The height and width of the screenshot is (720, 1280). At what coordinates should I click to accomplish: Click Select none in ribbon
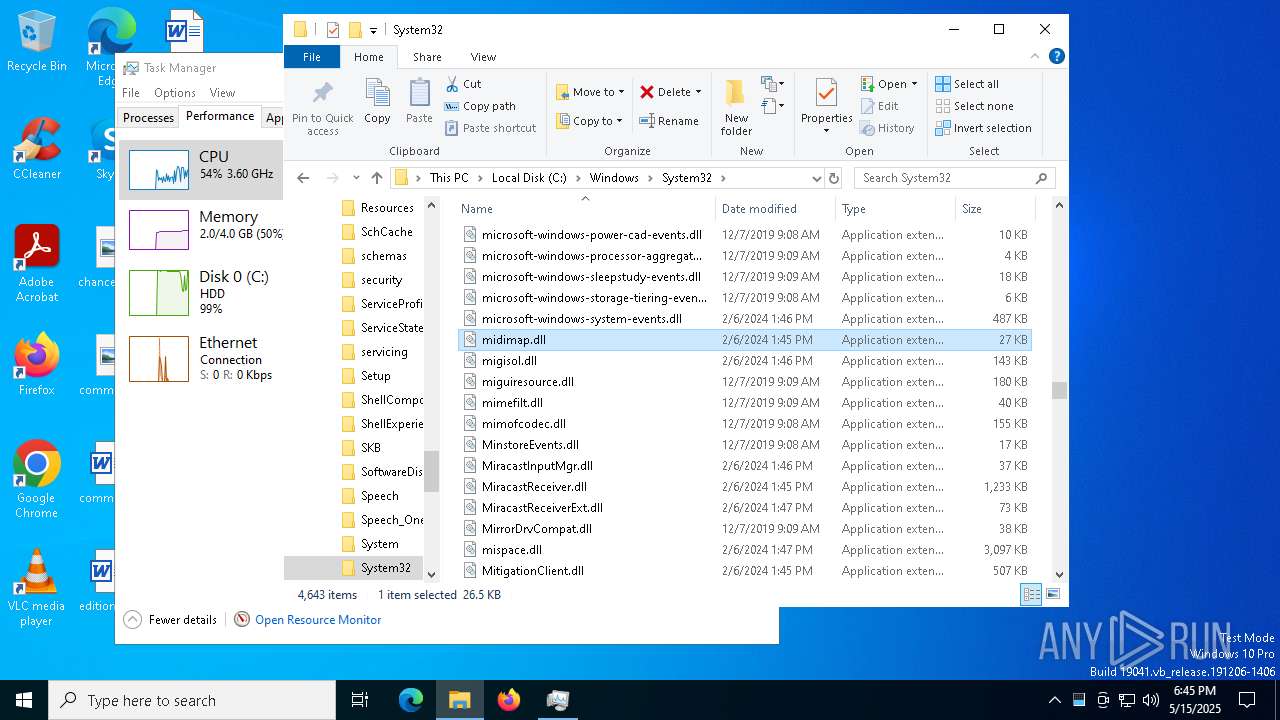click(x=974, y=106)
